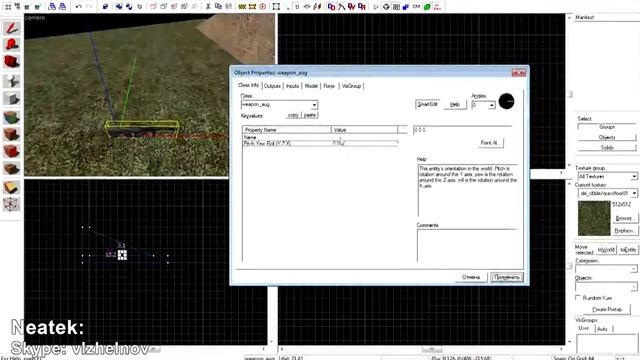
Task: Click the Carve toolbar icon
Action: click(105, 7)
